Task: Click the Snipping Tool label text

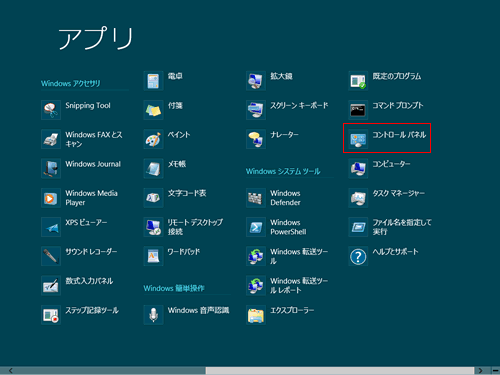Action: pyautogui.click(x=88, y=106)
